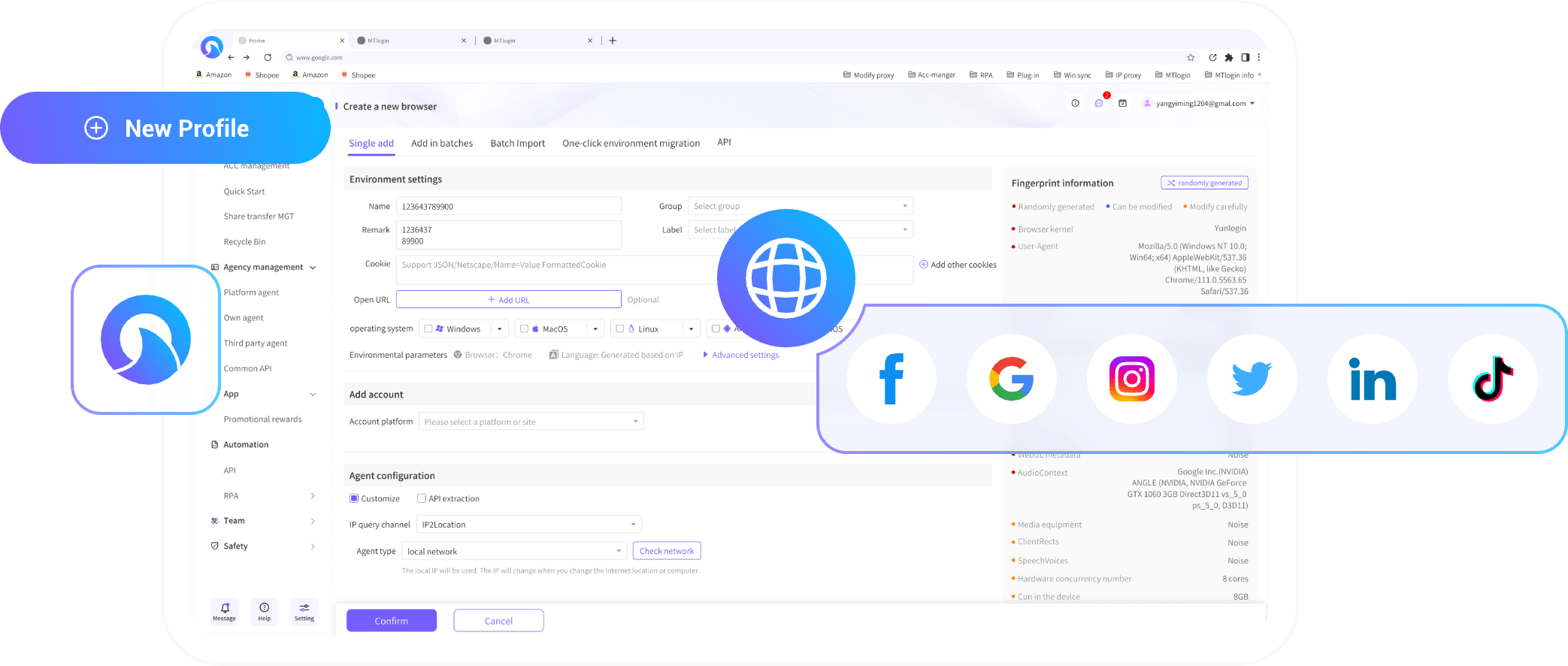Open the Message bell icon in sidebar footer
Image resolution: width=1568 pixels, height=666 pixels.
pos(225,611)
